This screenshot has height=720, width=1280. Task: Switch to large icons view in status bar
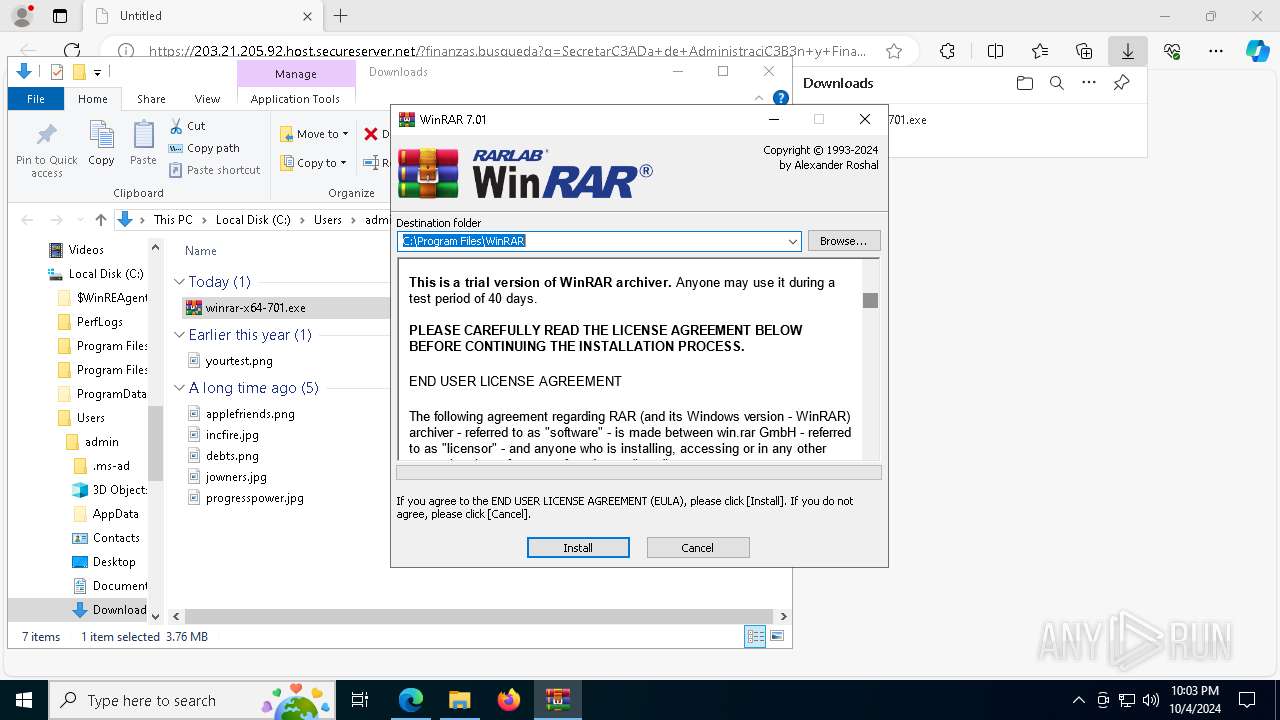(x=777, y=636)
